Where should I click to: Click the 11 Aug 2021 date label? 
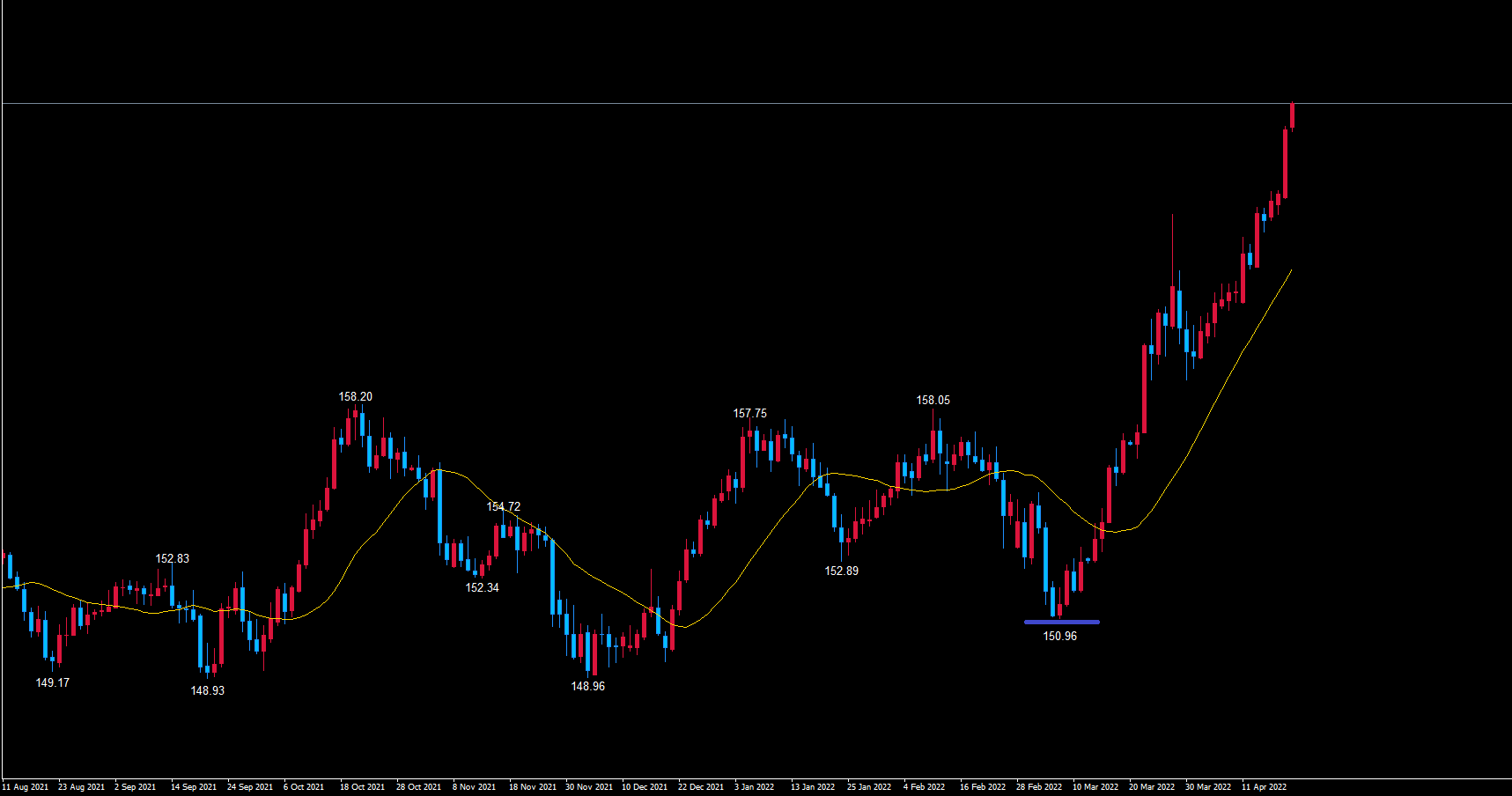point(26,787)
